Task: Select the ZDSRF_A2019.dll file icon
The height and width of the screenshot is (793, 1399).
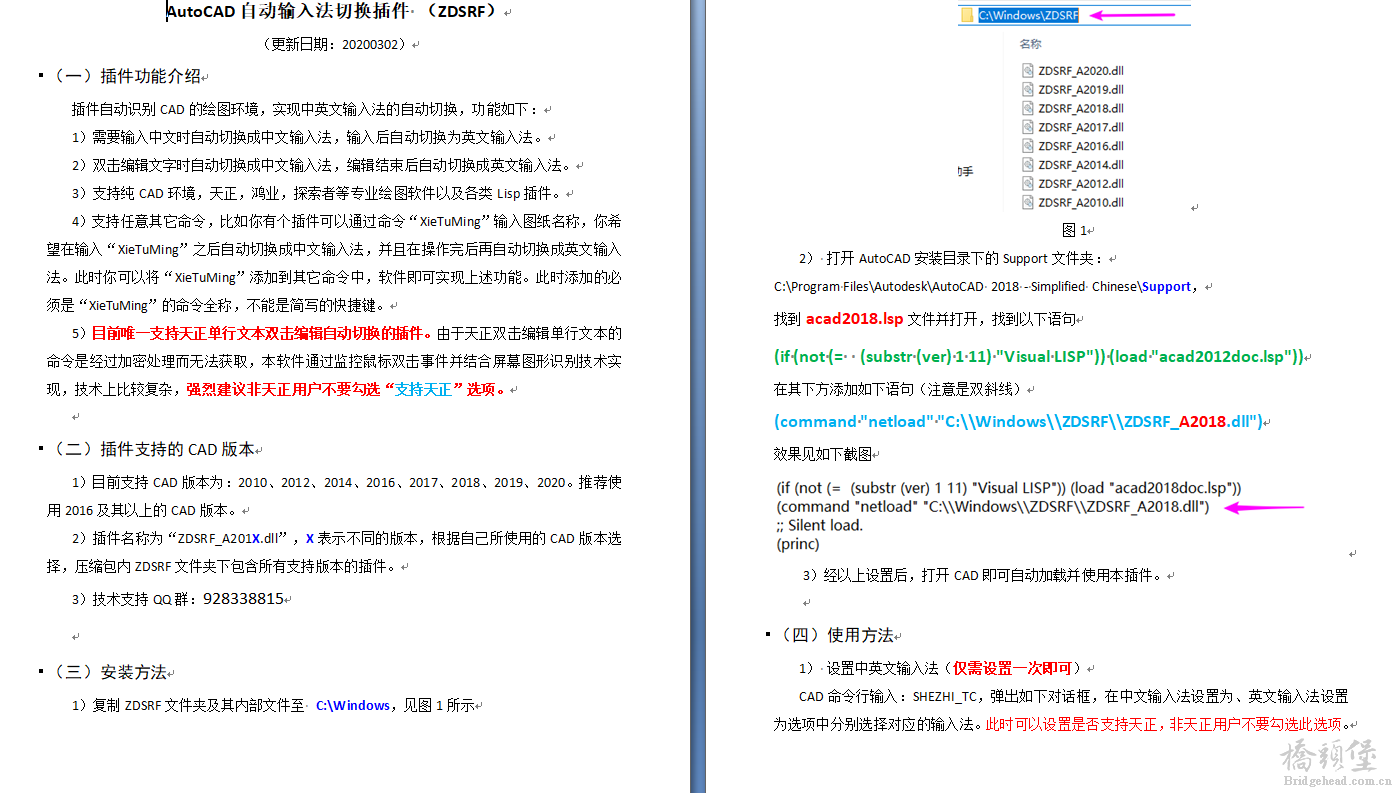Action: point(1028,89)
